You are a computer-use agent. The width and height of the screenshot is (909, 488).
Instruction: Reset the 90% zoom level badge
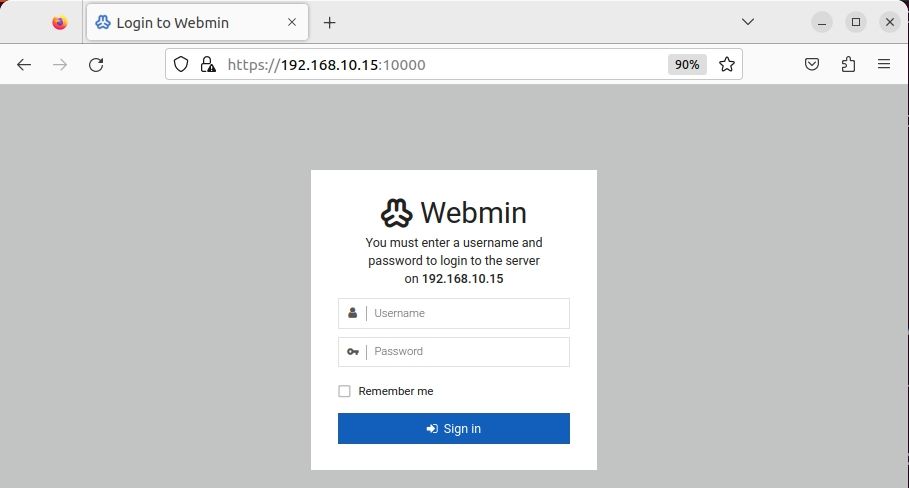coord(687,64)
